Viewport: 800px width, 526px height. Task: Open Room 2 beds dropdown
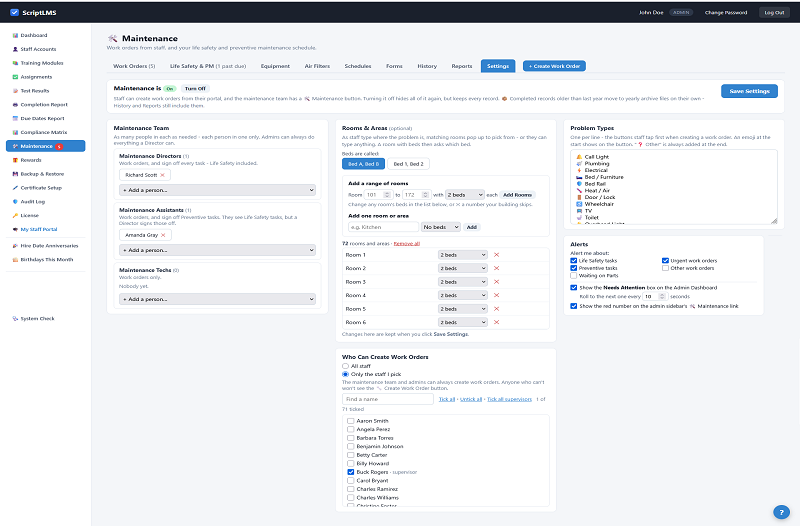coord(463,268)
